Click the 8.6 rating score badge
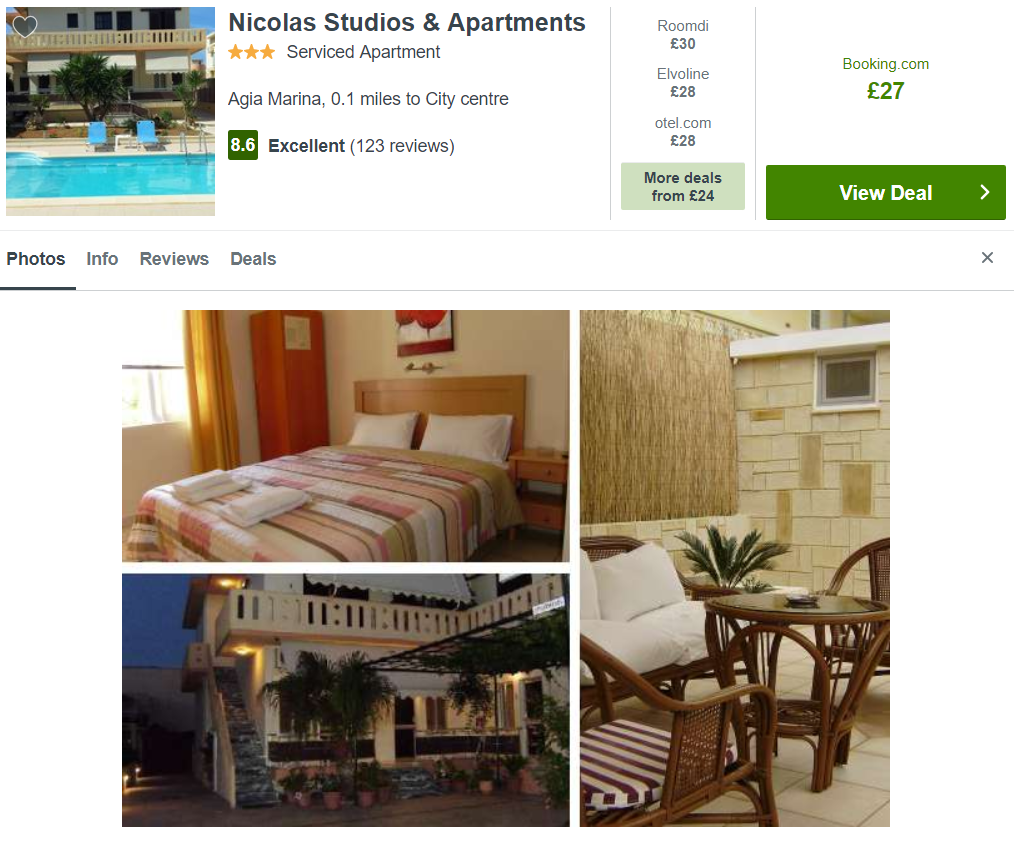Image resolution: width=1014 pixels, height=851 pixels. (x=243, y=145)
